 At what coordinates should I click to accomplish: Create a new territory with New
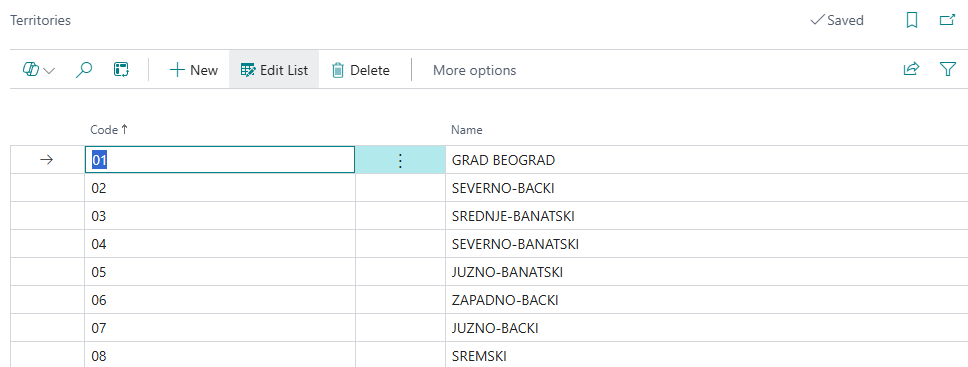pos(193,70)
